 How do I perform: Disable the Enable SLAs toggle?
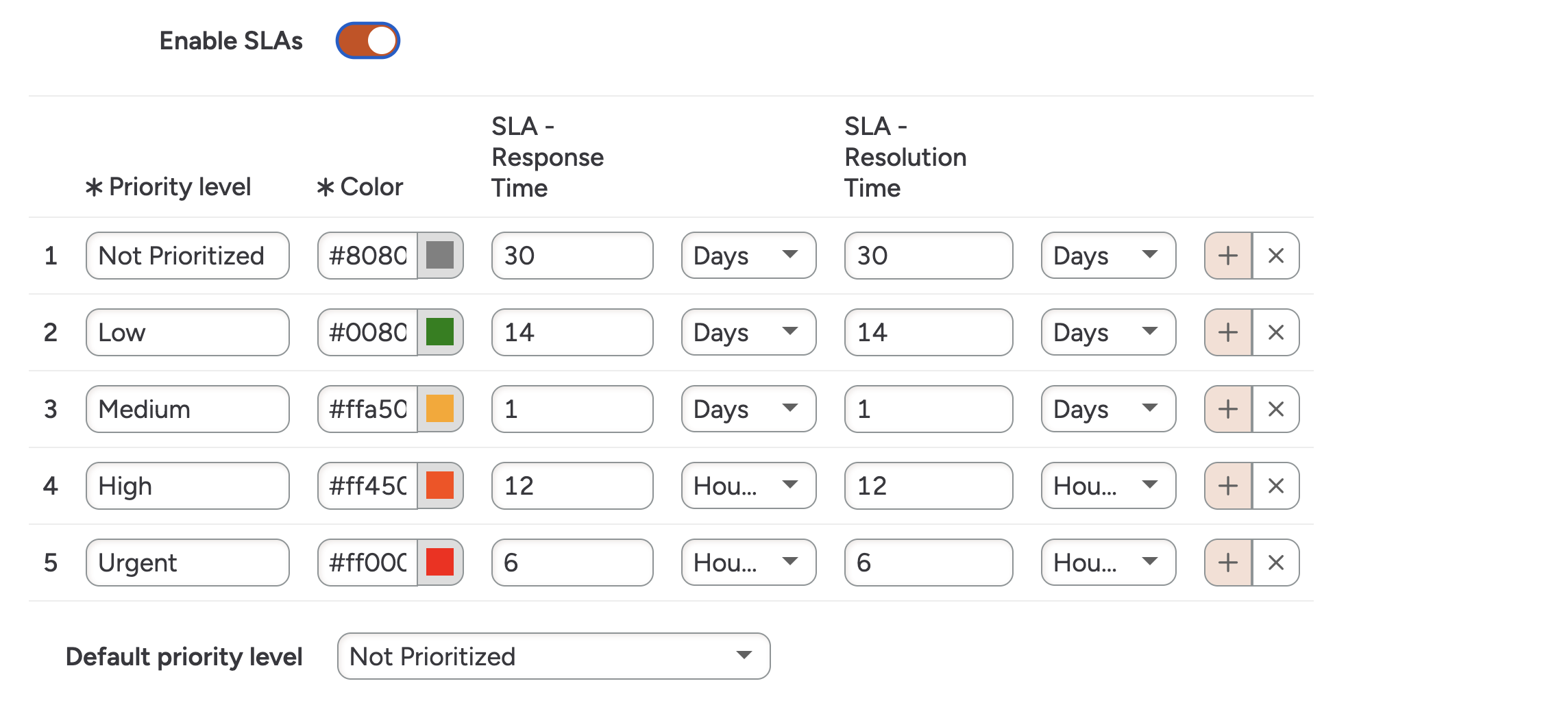[368, 40]
